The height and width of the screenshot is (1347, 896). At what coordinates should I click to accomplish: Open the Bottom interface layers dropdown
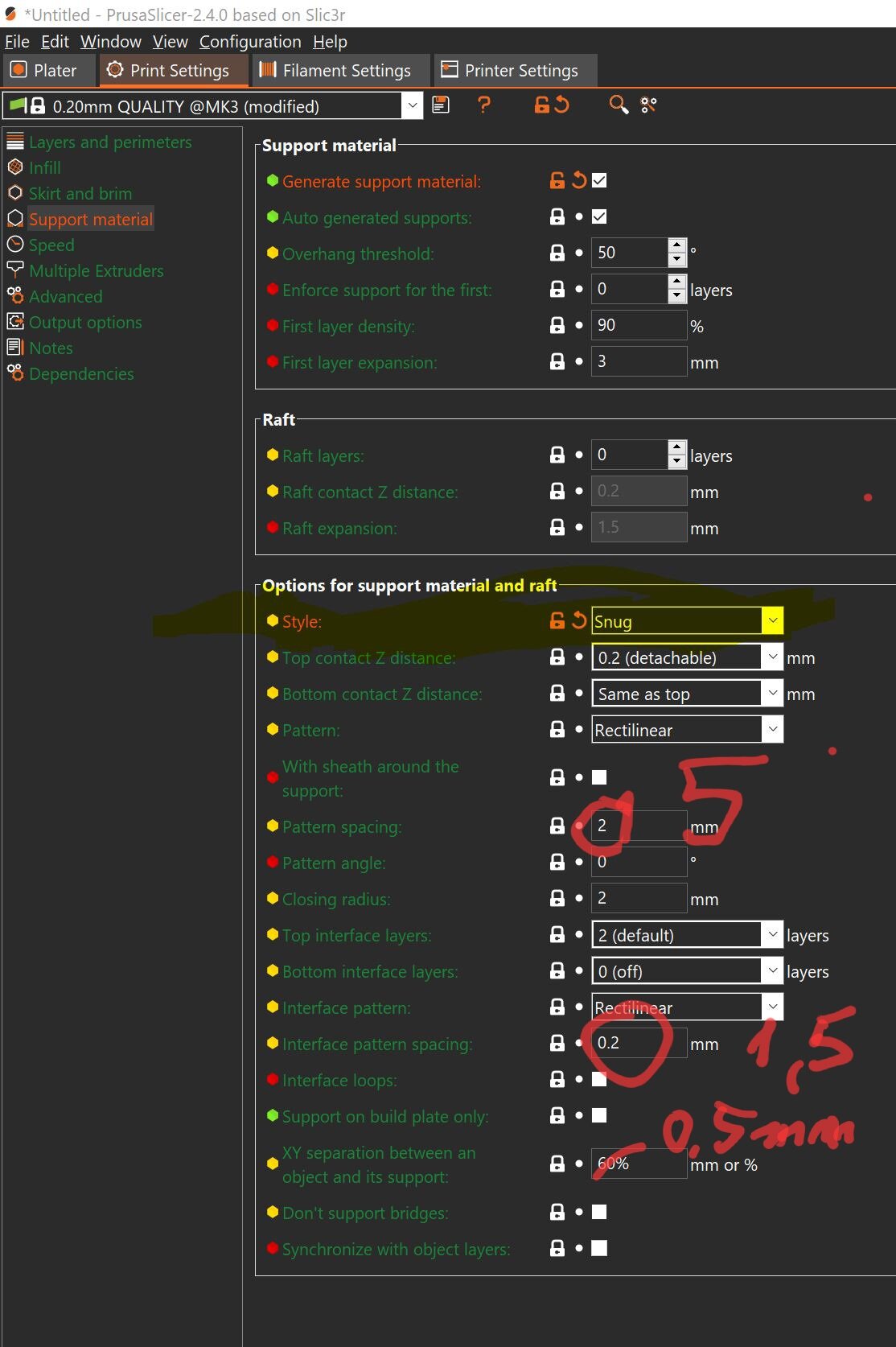772,971
